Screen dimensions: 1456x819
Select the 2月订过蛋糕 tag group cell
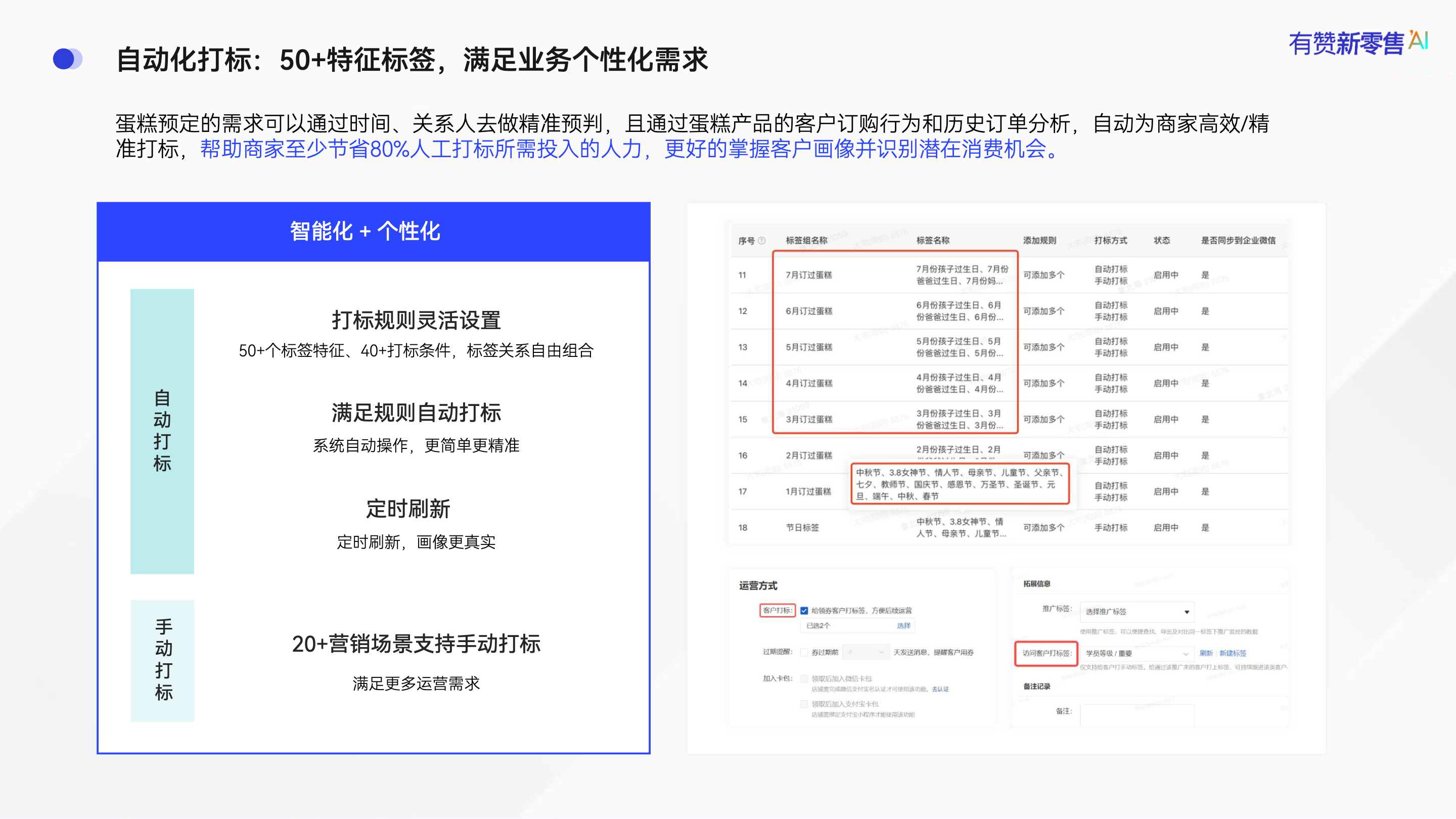pos(809,456)
